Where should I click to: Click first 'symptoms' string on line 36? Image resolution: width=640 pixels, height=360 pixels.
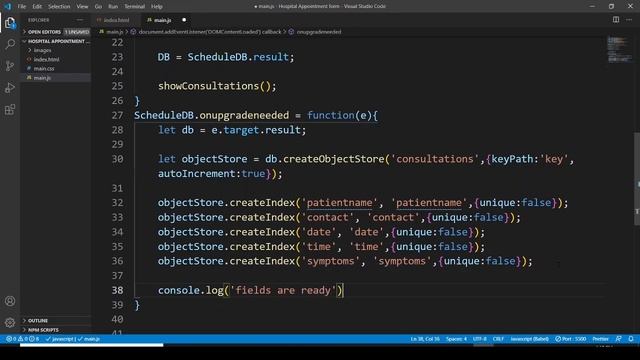point(331,261)
